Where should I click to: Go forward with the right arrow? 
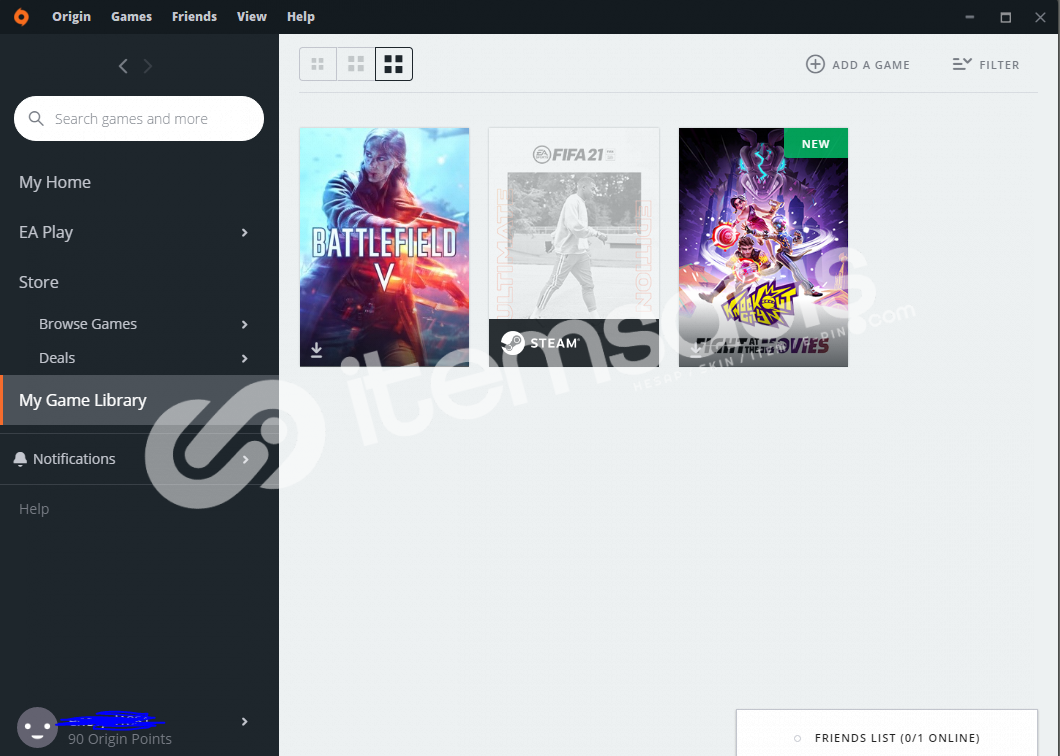(147, 66)
